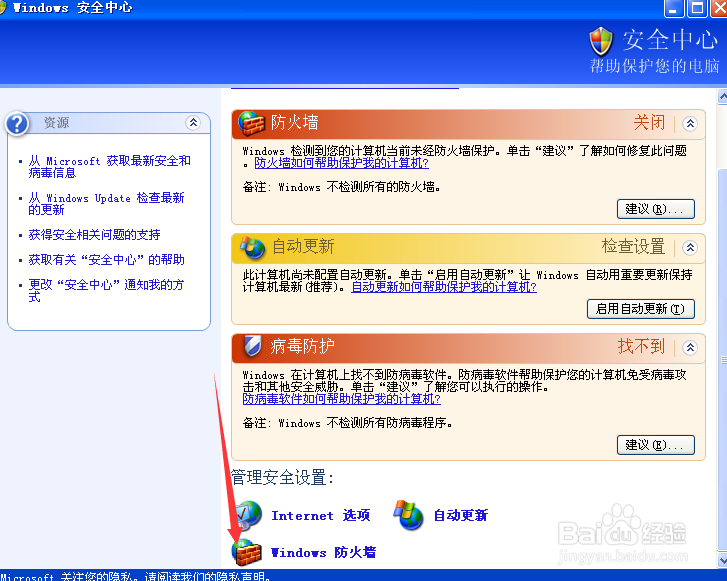Screen dimensions: 727x581
Task: Open link 防病毒软件如何帮助保护我的计算机?
Action: pyautogui.click(x=341, y=399)
